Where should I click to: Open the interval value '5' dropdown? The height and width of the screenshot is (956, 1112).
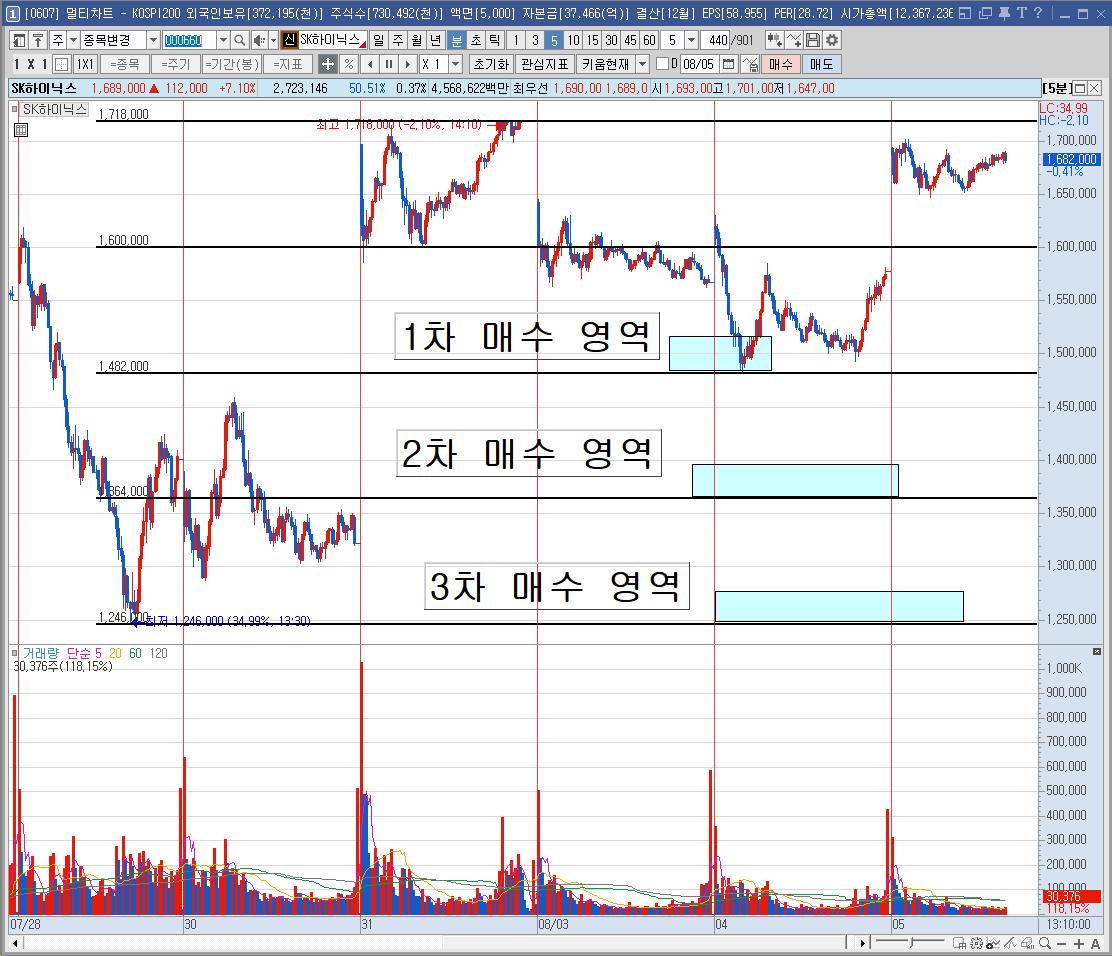(691, 40)
